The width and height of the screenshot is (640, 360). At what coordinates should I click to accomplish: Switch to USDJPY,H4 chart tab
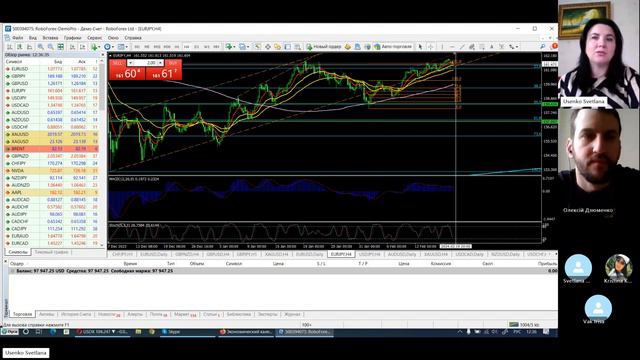coord(369,254)
